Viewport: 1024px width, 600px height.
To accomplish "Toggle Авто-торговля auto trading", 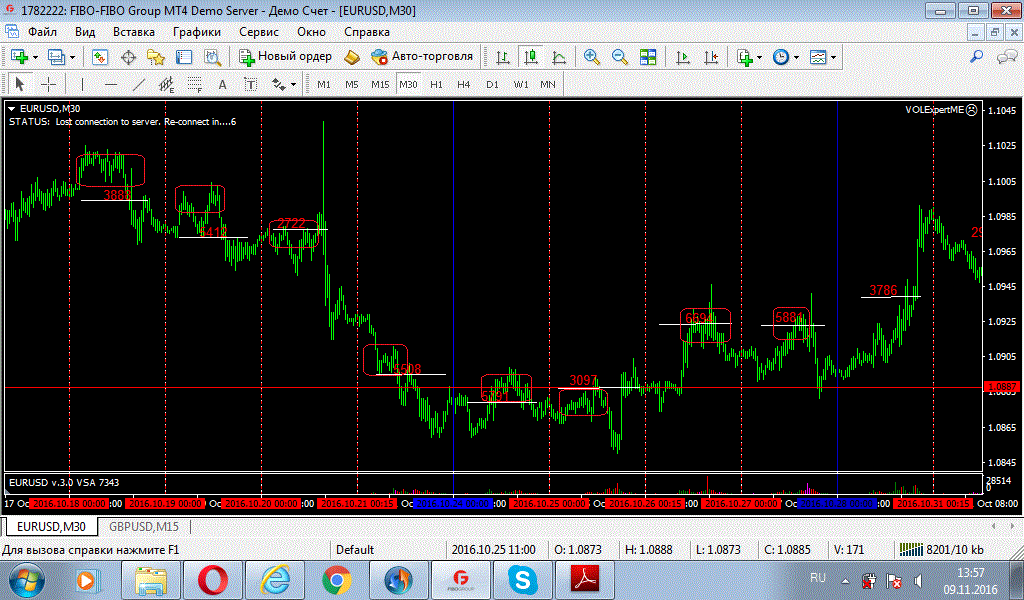I will (x=422, y=57).
